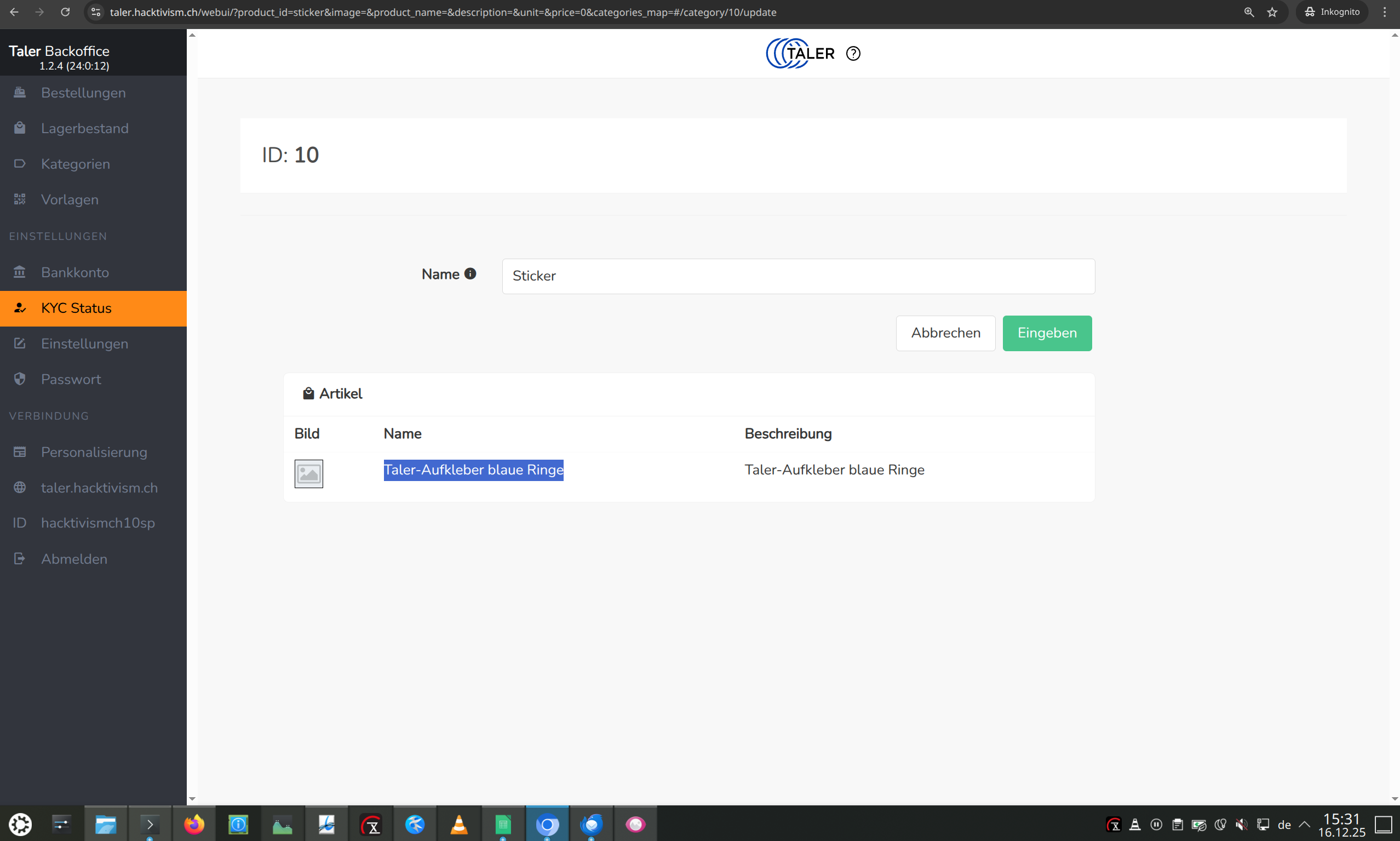Screen dimensions: 1400x841
Task: Go to Lagerbestand section
Action: pos(84,129)
